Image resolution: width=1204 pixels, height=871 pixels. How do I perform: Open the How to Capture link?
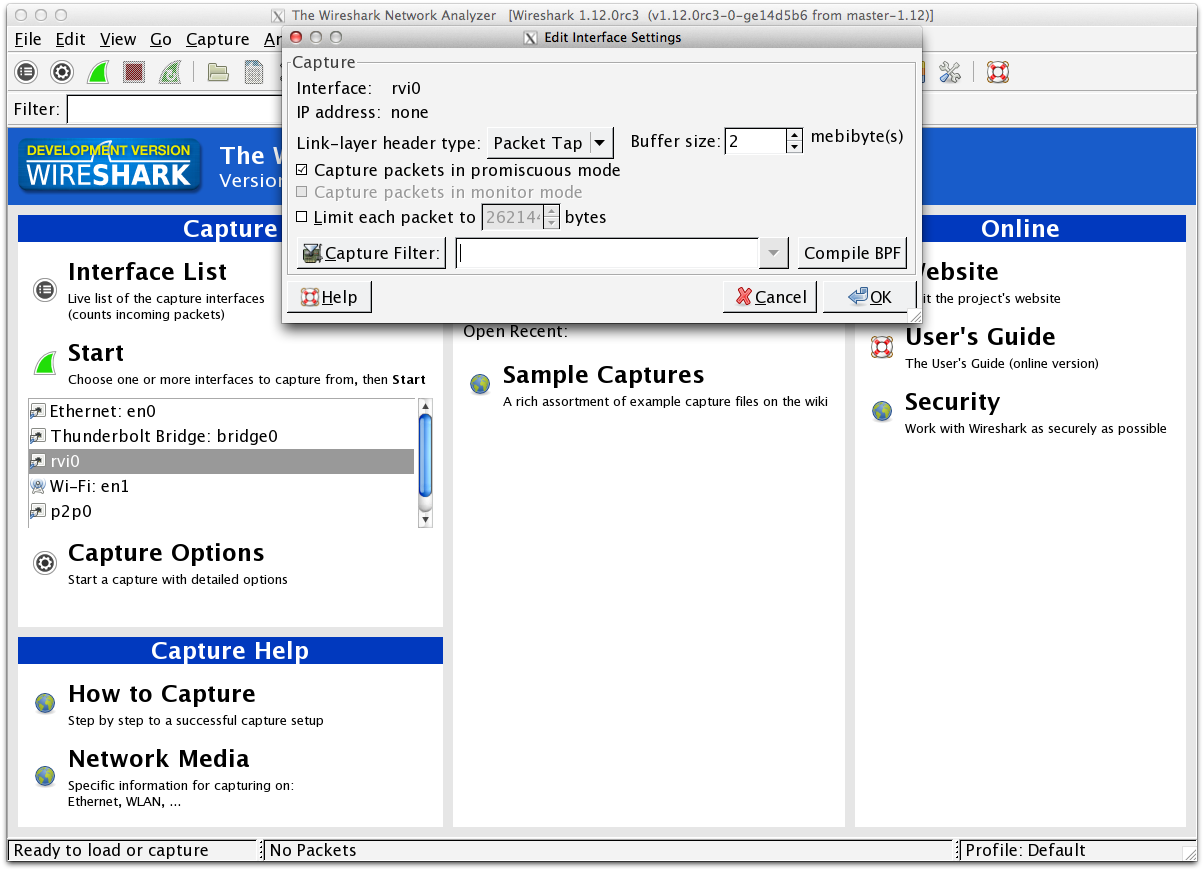pyautogui.click(x=161, y=694)
